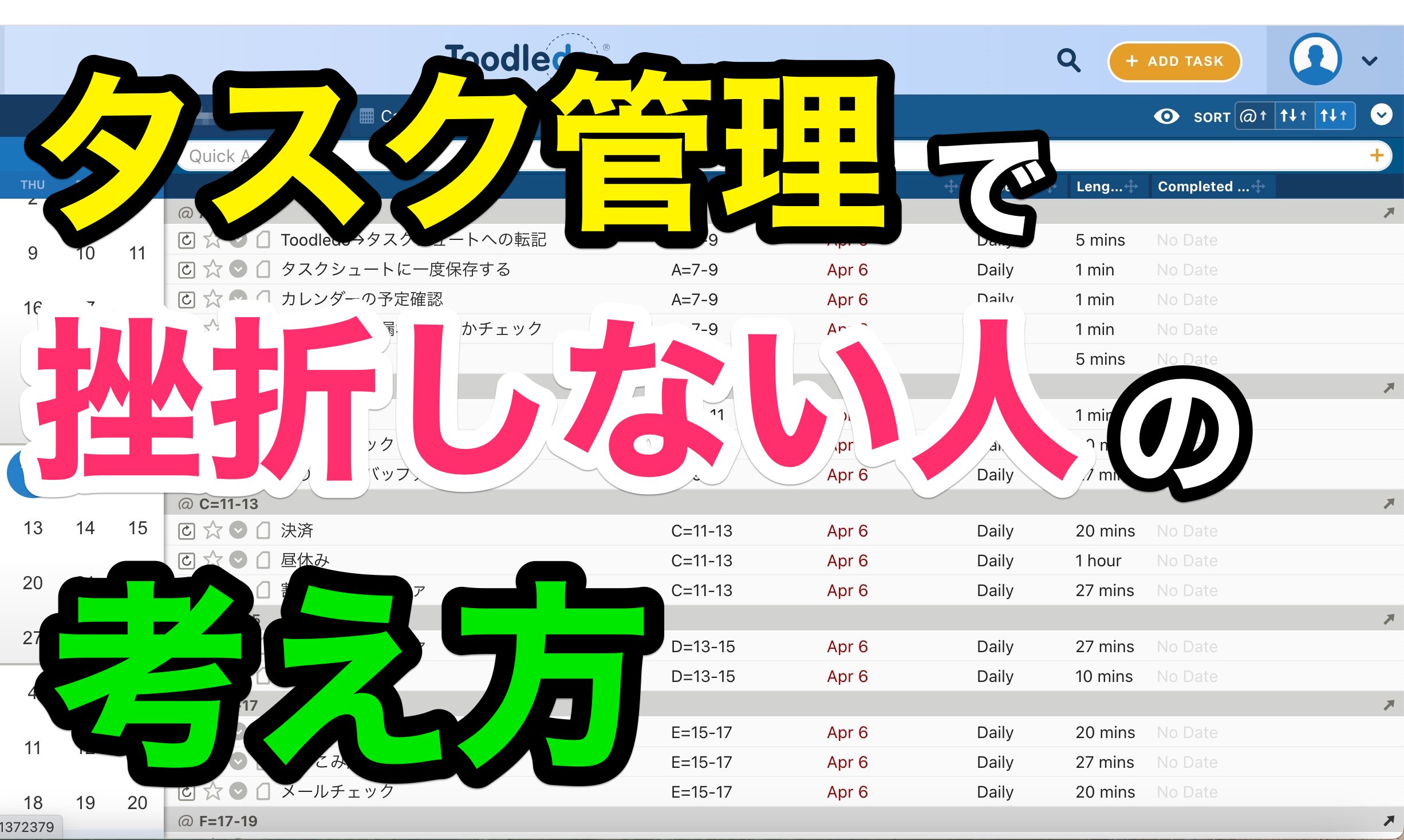Click the Completed column header
The image size is (1404, 840).
[1202, 186]
